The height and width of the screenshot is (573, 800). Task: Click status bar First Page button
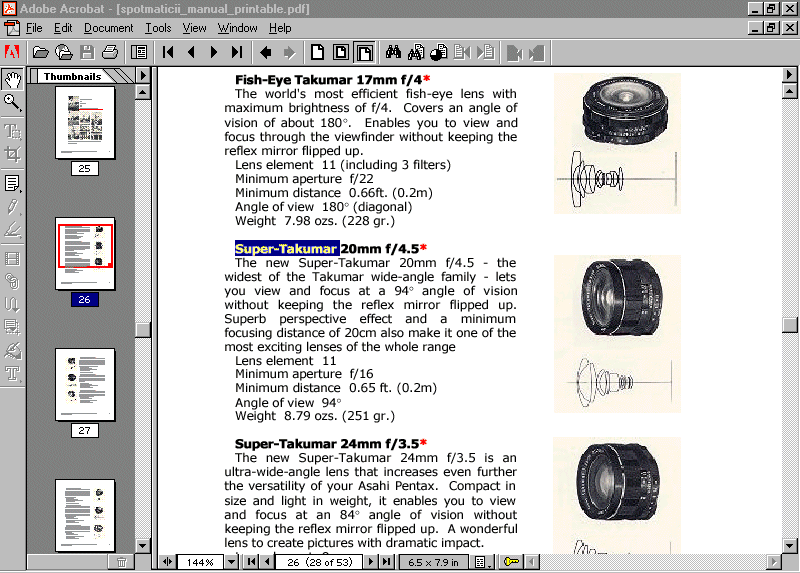point(251,562)
